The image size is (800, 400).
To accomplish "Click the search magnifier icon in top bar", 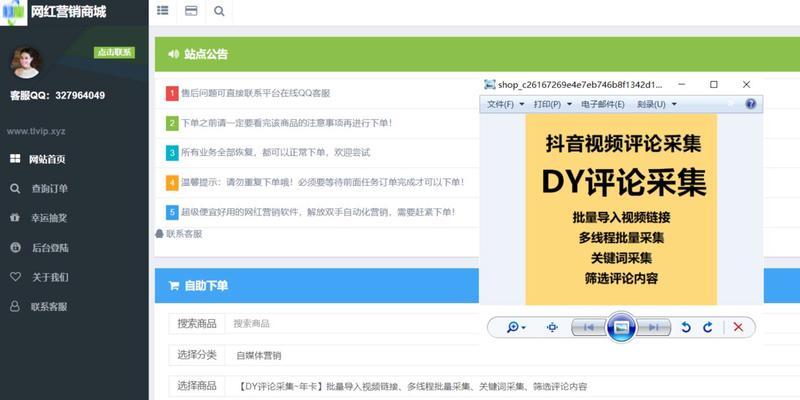I will tap(219, 11).
